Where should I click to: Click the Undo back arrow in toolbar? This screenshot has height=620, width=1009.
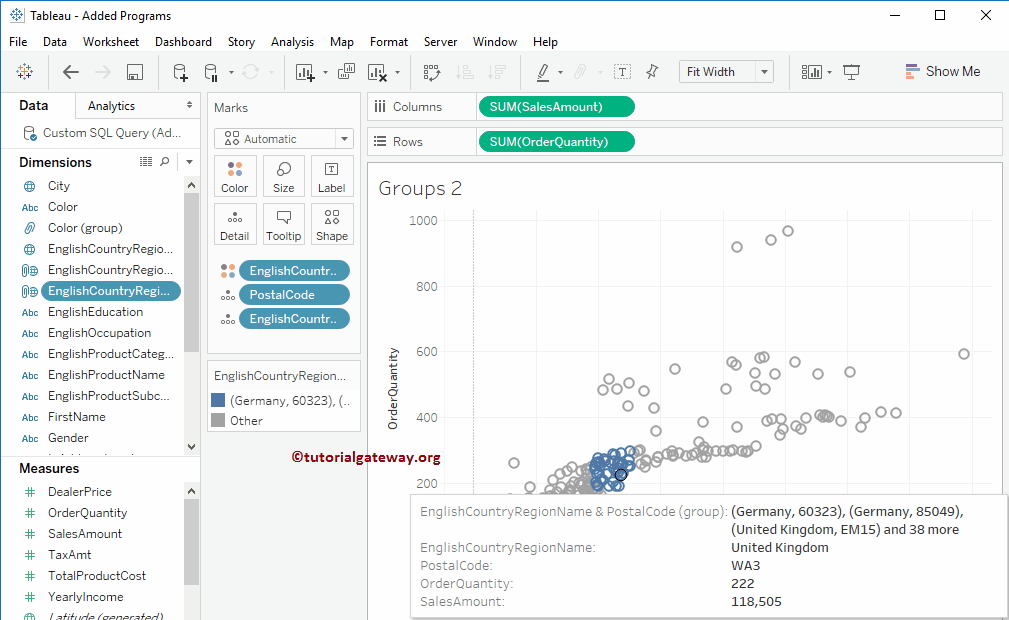(x=71, y=72)
